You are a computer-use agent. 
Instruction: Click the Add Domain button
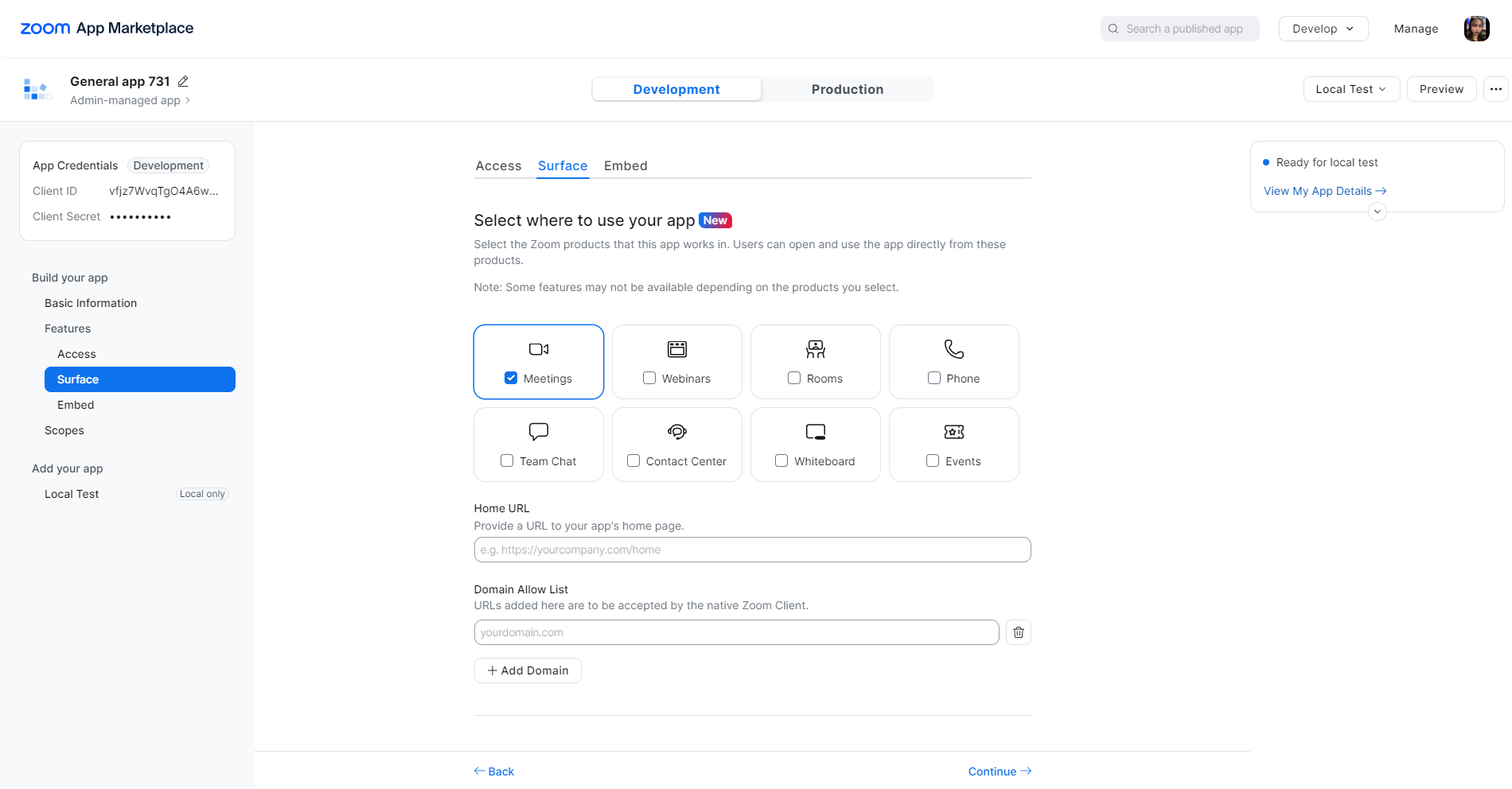pyautogui.click(x=528, y=670)
